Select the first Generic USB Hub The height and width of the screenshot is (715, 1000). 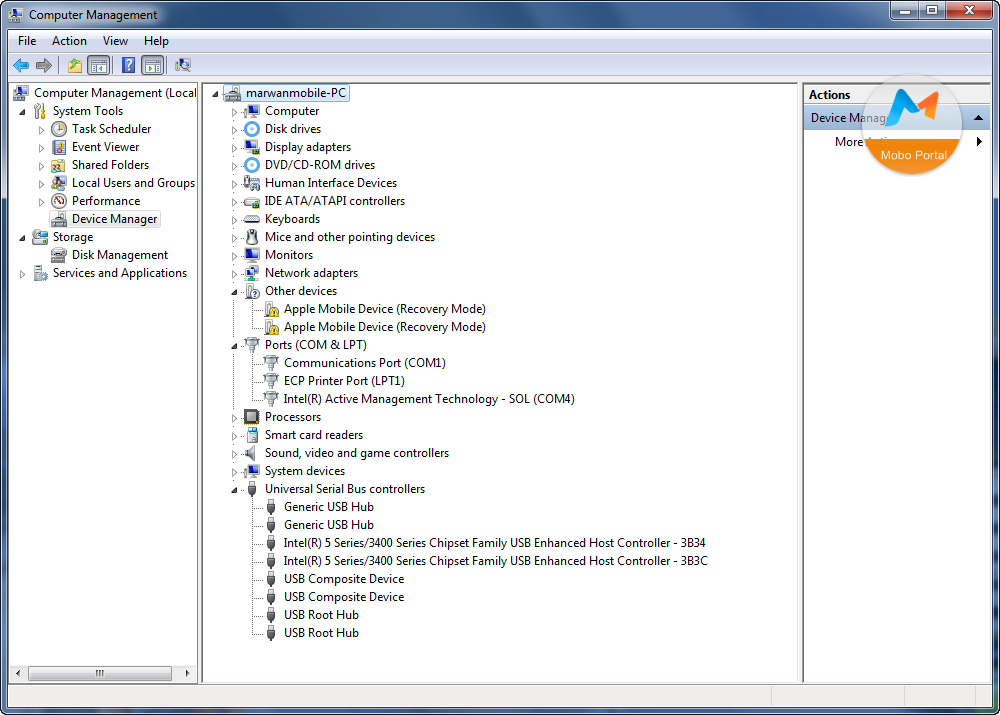(x=328, y=507)
